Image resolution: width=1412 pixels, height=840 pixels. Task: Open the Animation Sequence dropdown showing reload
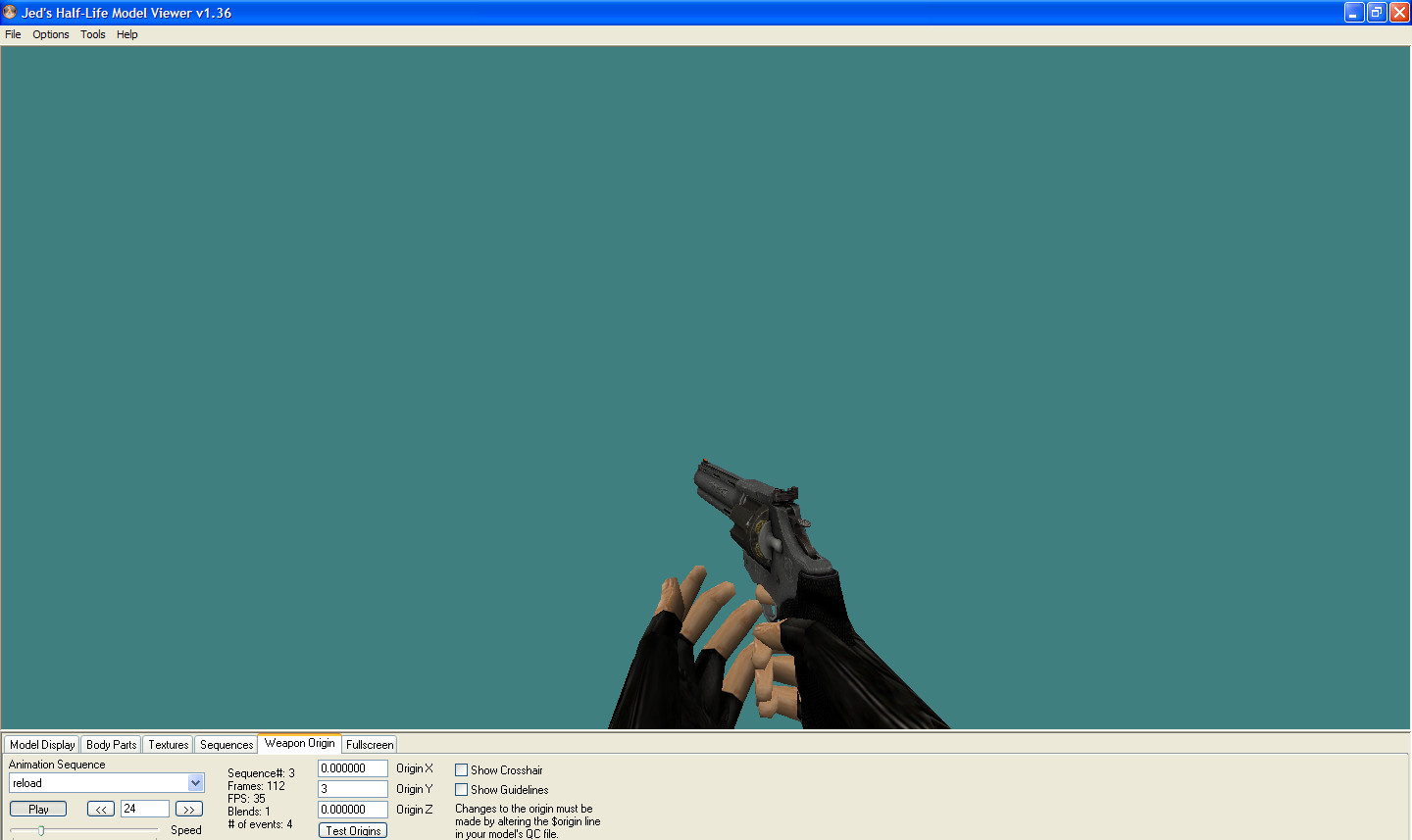click(195, 782)
